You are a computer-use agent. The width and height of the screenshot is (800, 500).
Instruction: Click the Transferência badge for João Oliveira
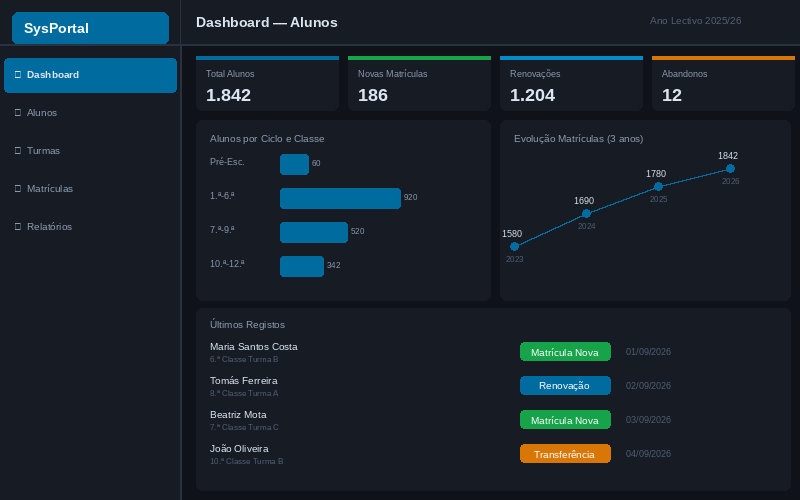pos(565,454)
